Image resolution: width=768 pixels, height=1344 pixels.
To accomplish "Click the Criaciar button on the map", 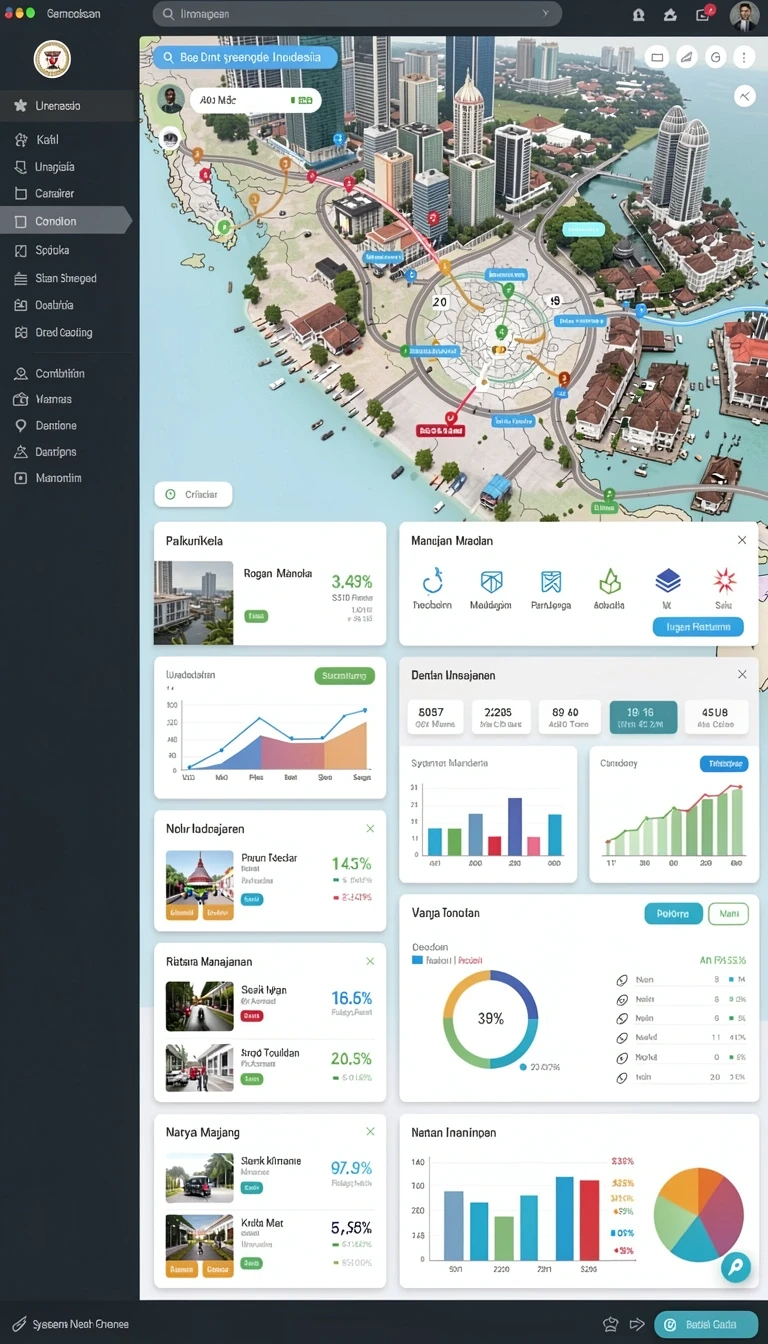I will [x=193, y=494].
